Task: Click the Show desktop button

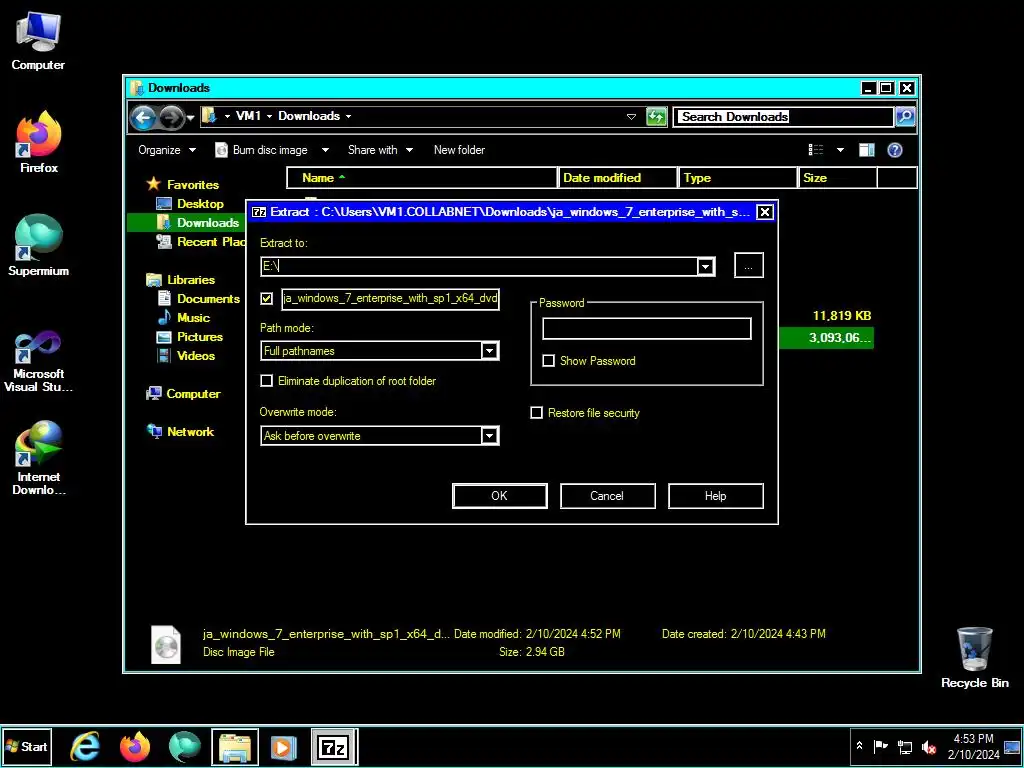Action: click(1012, 746)
